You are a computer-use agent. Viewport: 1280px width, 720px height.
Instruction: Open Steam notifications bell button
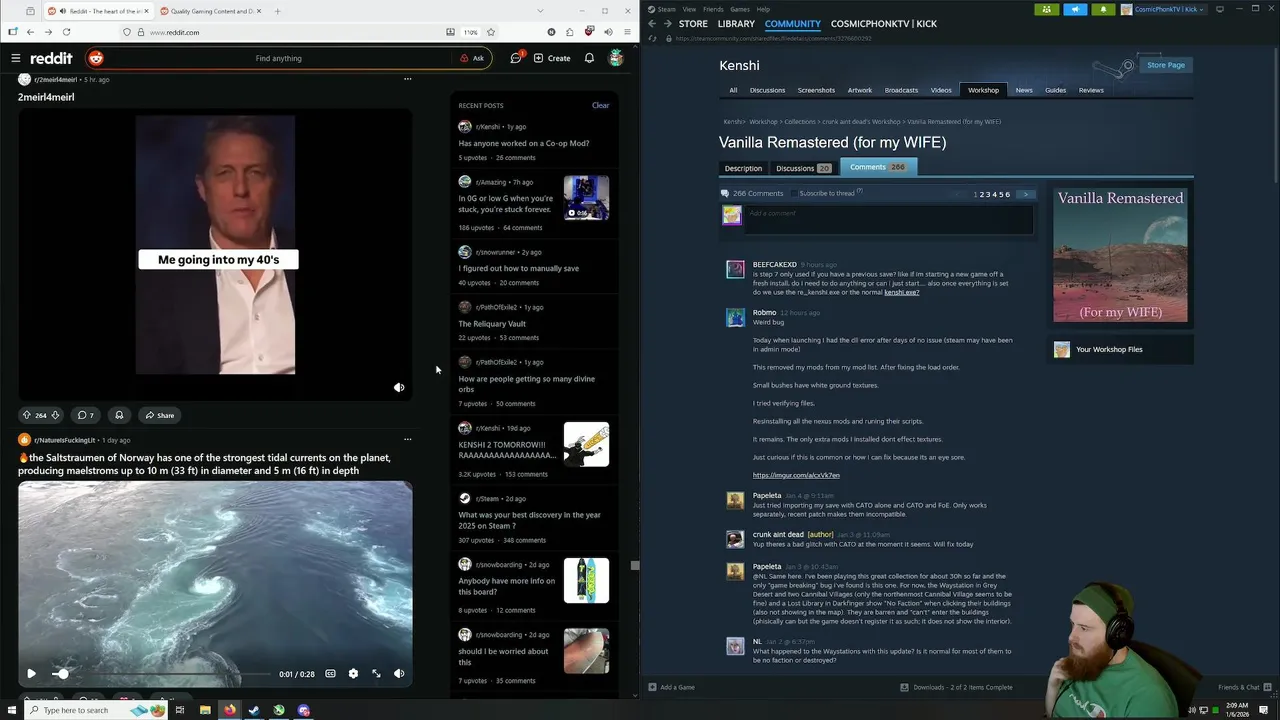[1103, 9]
